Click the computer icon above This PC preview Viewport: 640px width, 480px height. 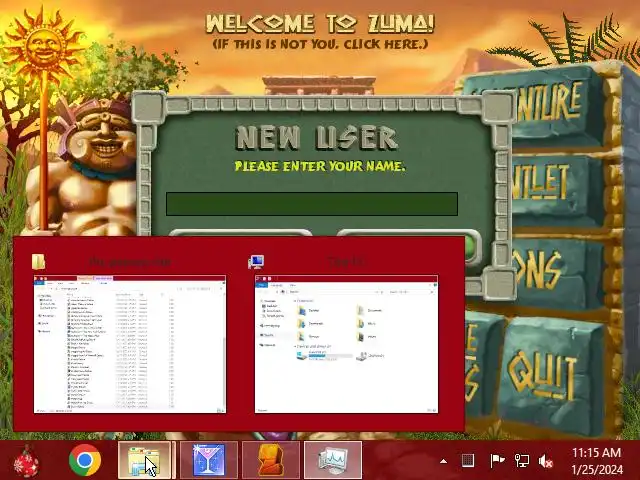[x=256, y=262]
